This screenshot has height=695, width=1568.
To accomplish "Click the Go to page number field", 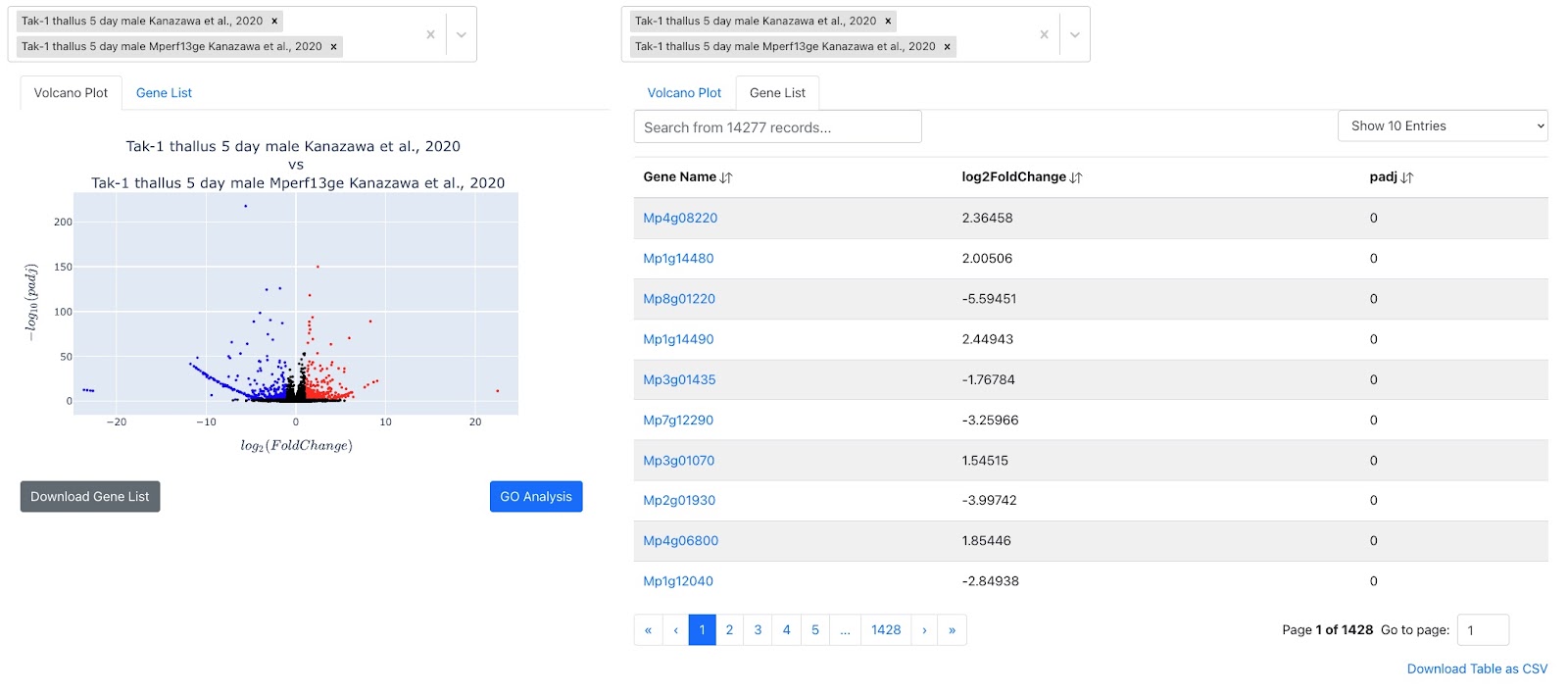I will [1482, 630].
